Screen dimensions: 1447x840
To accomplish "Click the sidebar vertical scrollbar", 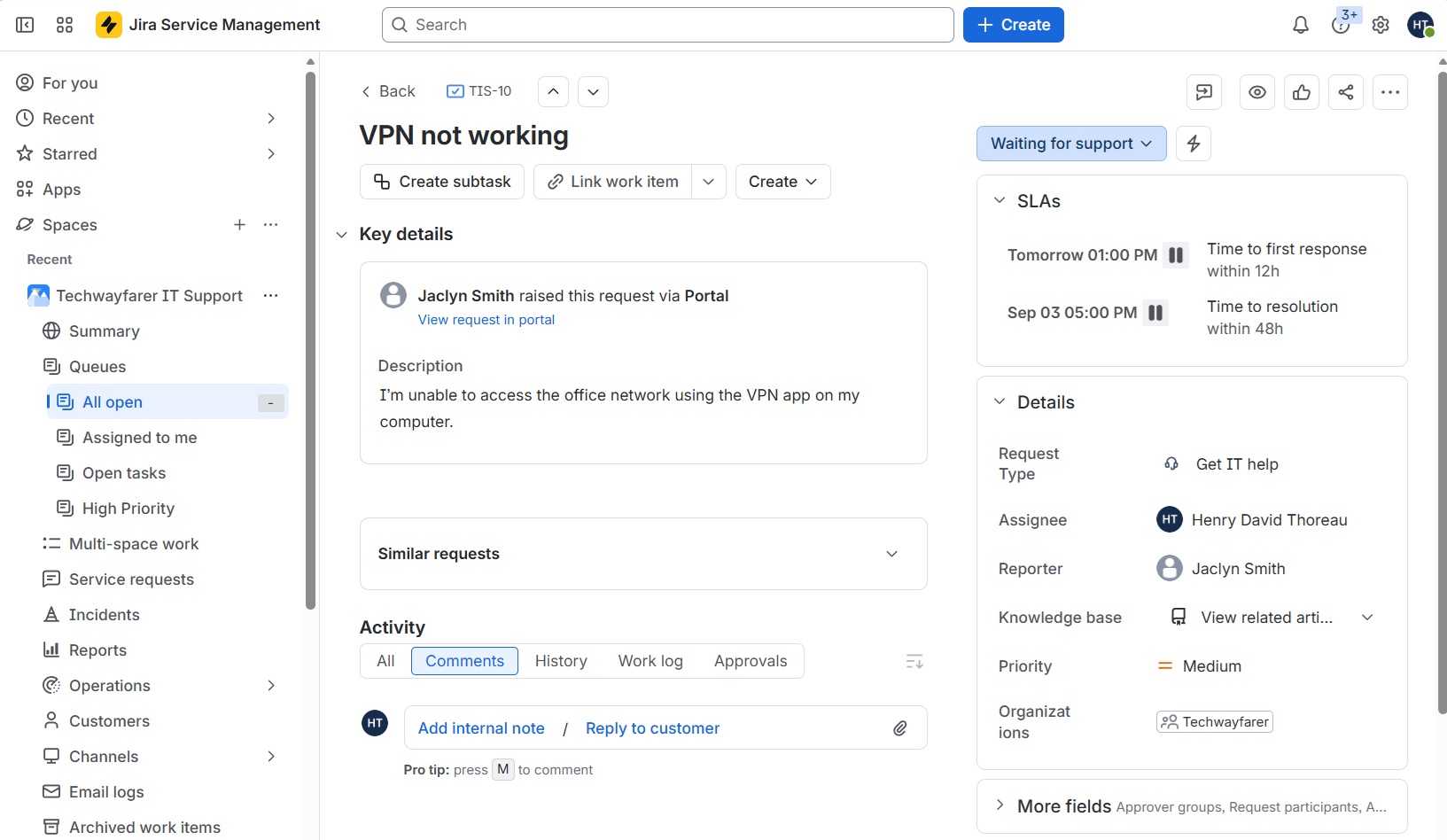I will [310, 341].
